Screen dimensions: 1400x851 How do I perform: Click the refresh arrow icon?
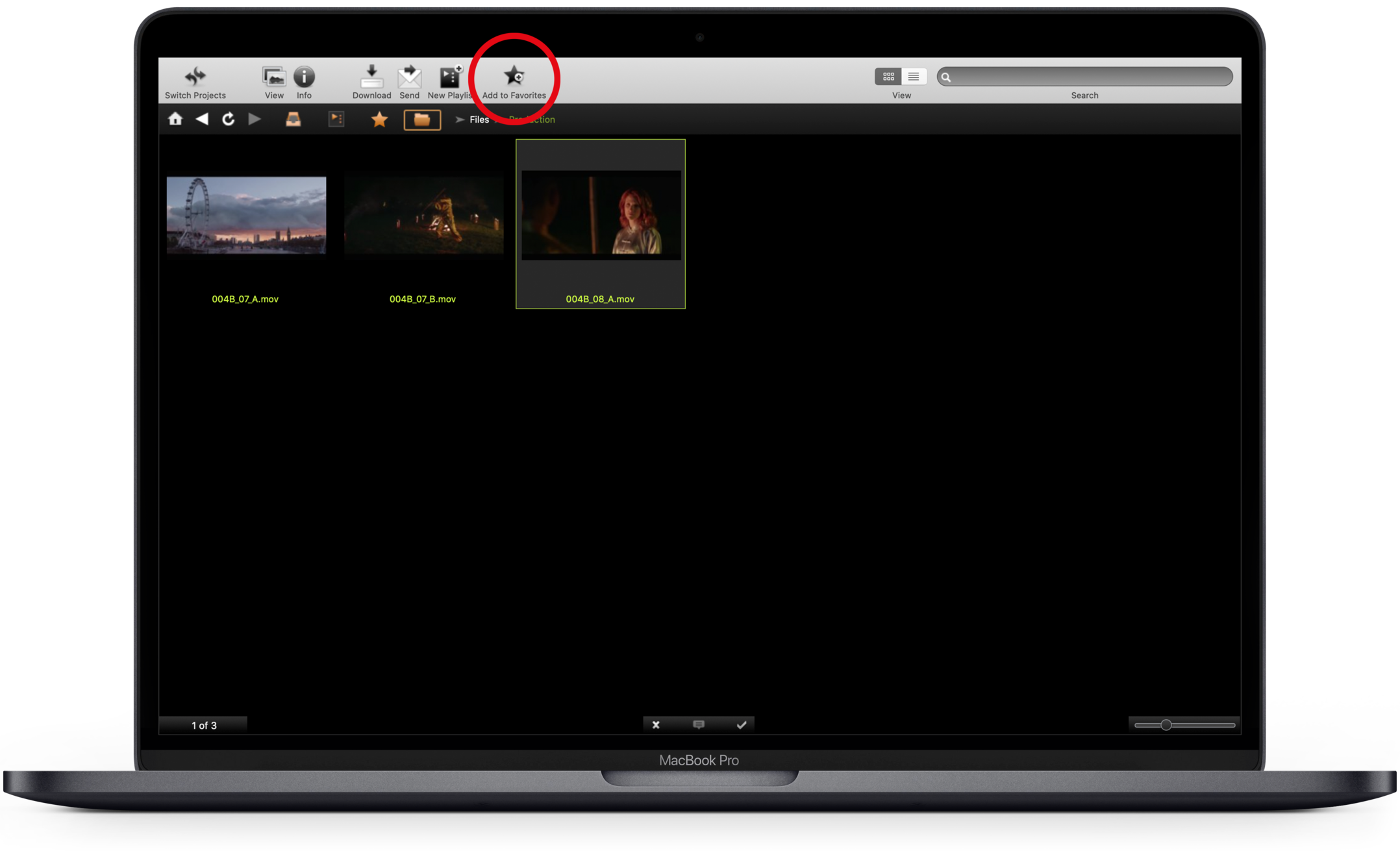click(x=228, y=119)
